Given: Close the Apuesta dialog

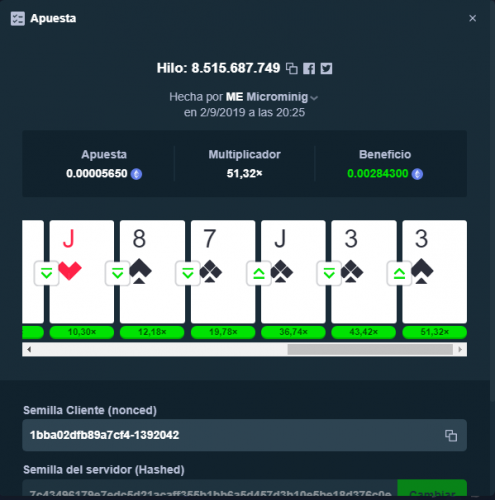Looking at the screenshot, I should pos(472,18).
